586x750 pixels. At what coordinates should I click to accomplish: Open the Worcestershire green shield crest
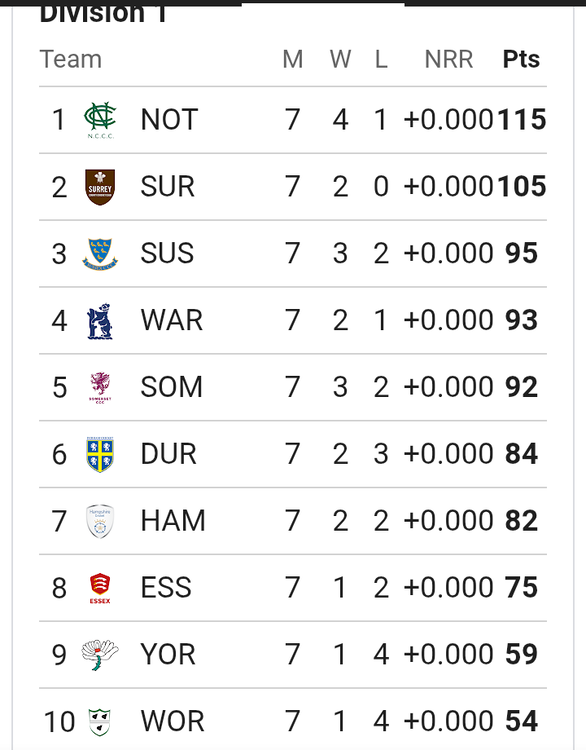pyautogui.click(x=100, y=722)
